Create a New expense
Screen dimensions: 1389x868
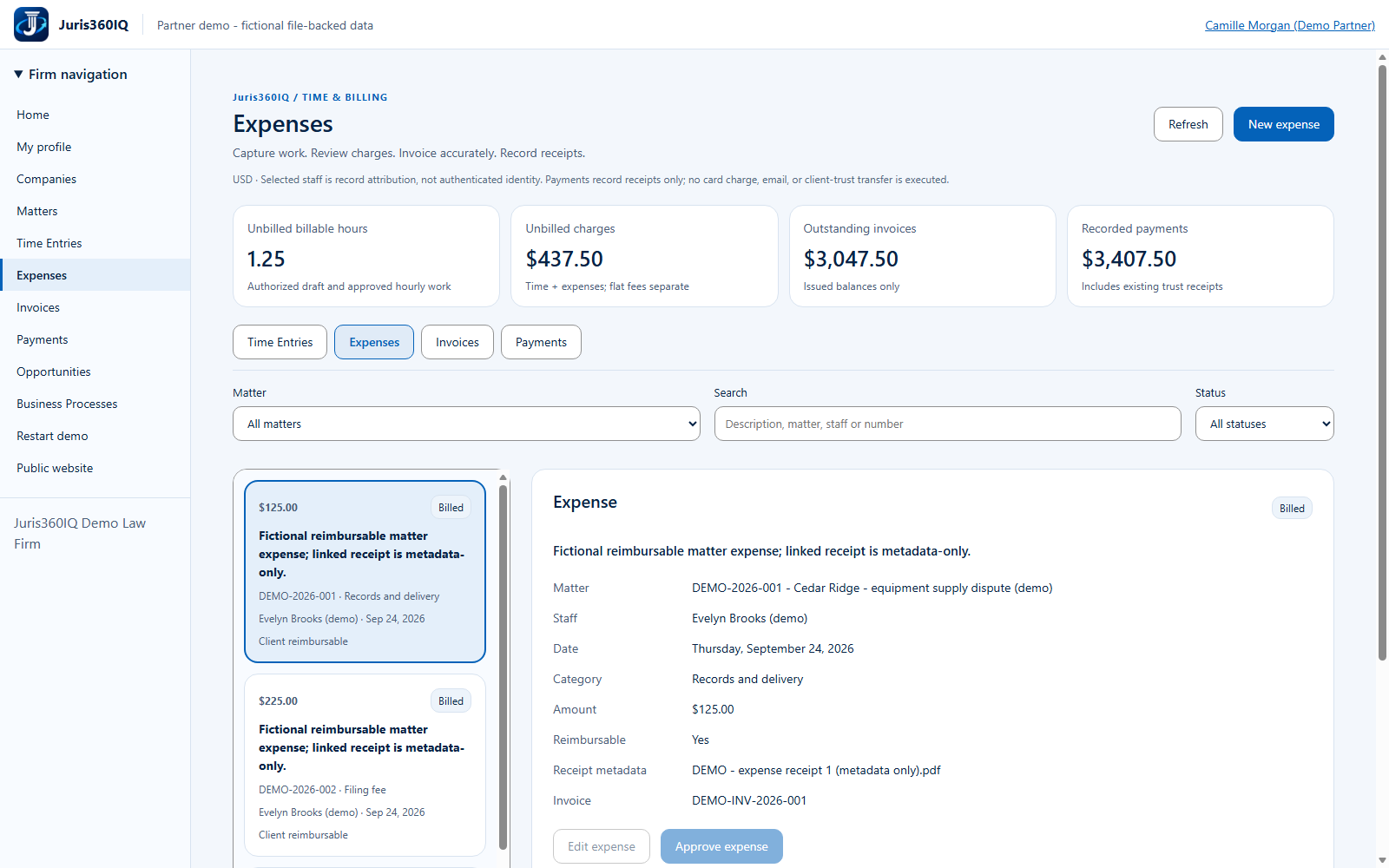[1283, 124]
